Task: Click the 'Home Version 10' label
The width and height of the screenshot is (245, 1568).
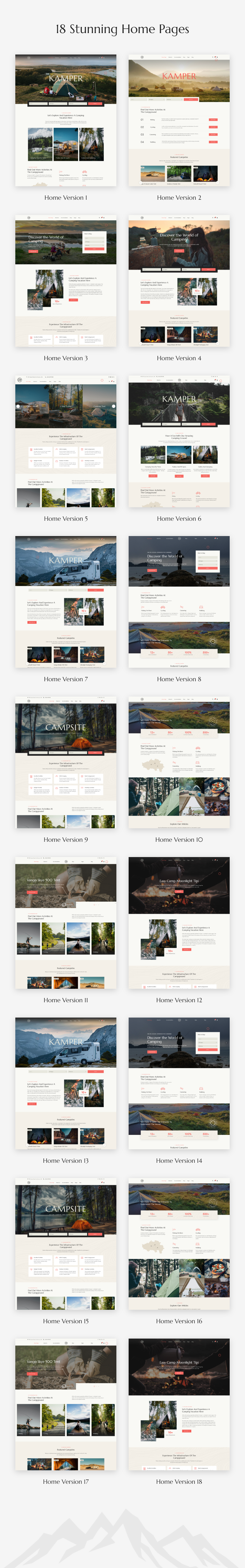Action: click(x=179, y=839)
